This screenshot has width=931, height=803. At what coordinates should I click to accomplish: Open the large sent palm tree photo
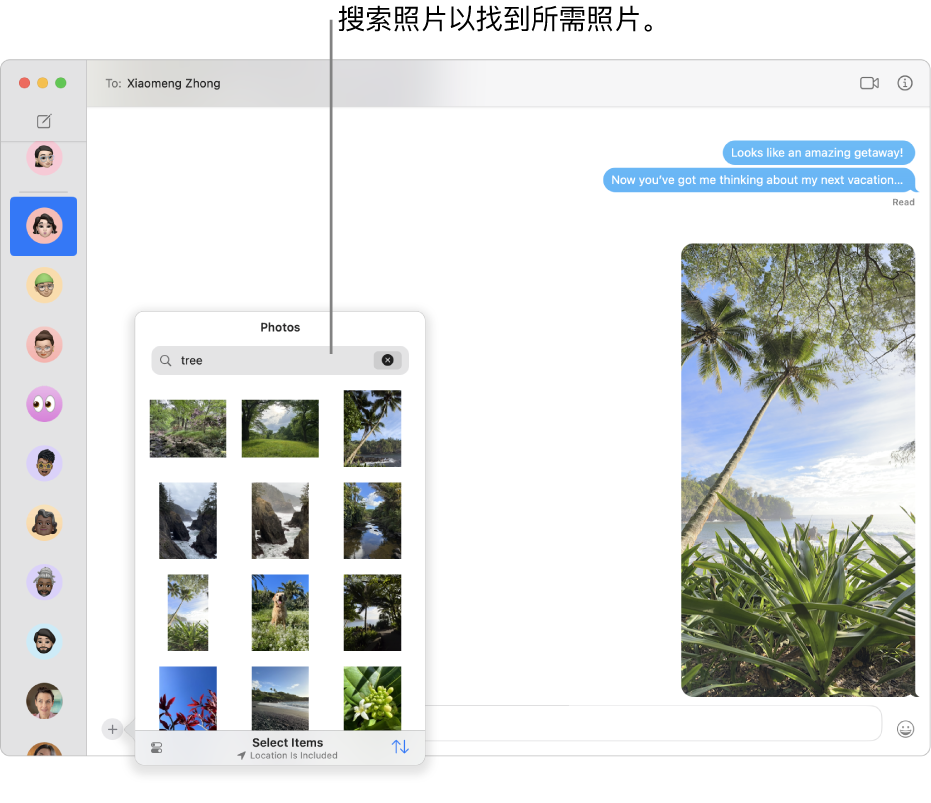pos(797,470)
